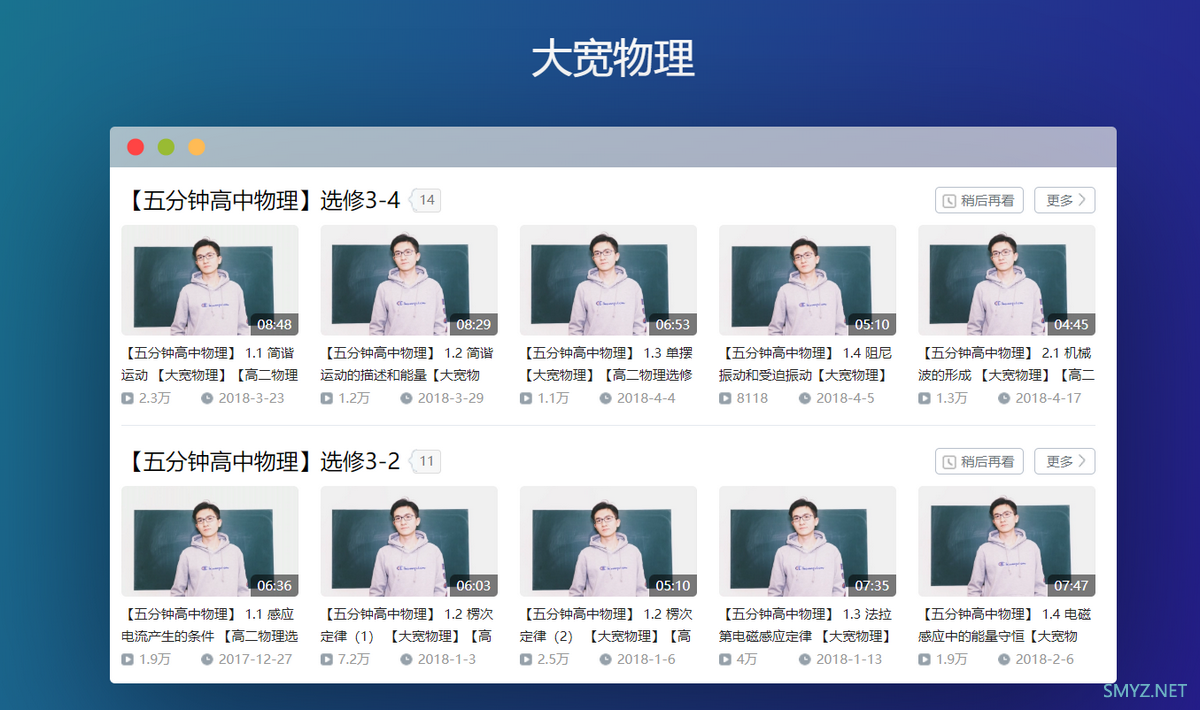The height and width of the screenshot is (710, 1200).
Task: Open the 1.4 电磁感应中的能量守恒 video thumbnail
Action: pyautogui.click(x=1006, y=541)
